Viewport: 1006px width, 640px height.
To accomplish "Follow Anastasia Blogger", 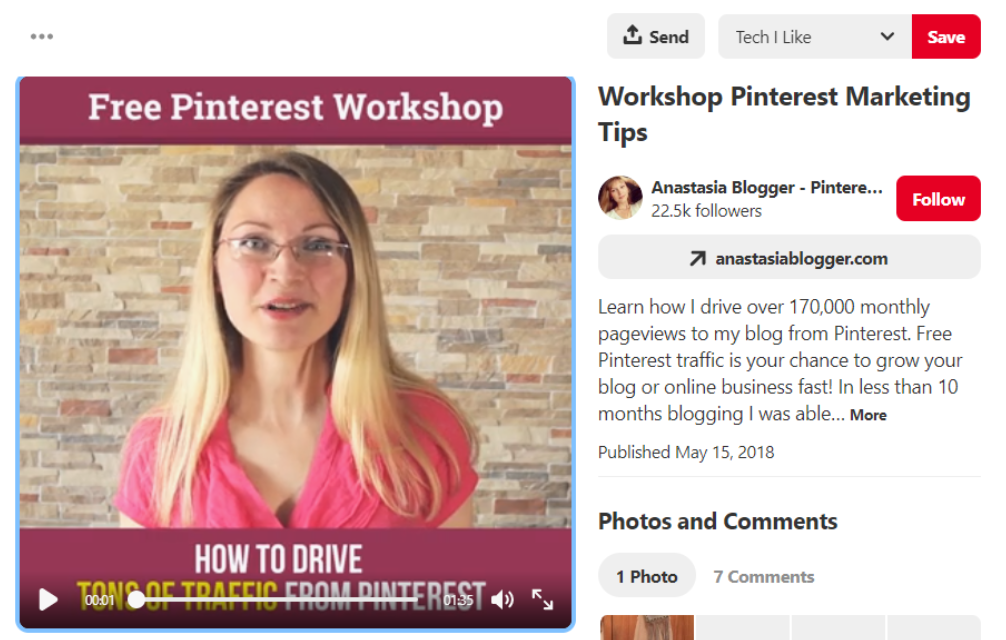I will [938, 199].
